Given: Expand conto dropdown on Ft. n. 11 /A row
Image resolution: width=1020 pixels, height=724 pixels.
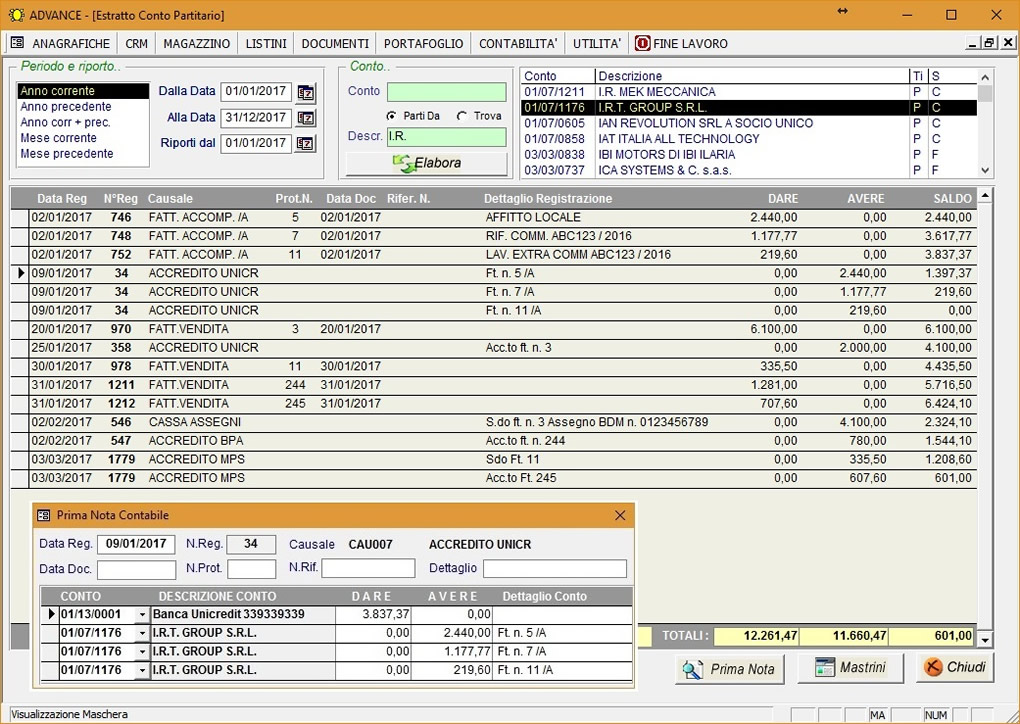Looking at the screenshot, I should pyautogui.click(x=141, y=670).
